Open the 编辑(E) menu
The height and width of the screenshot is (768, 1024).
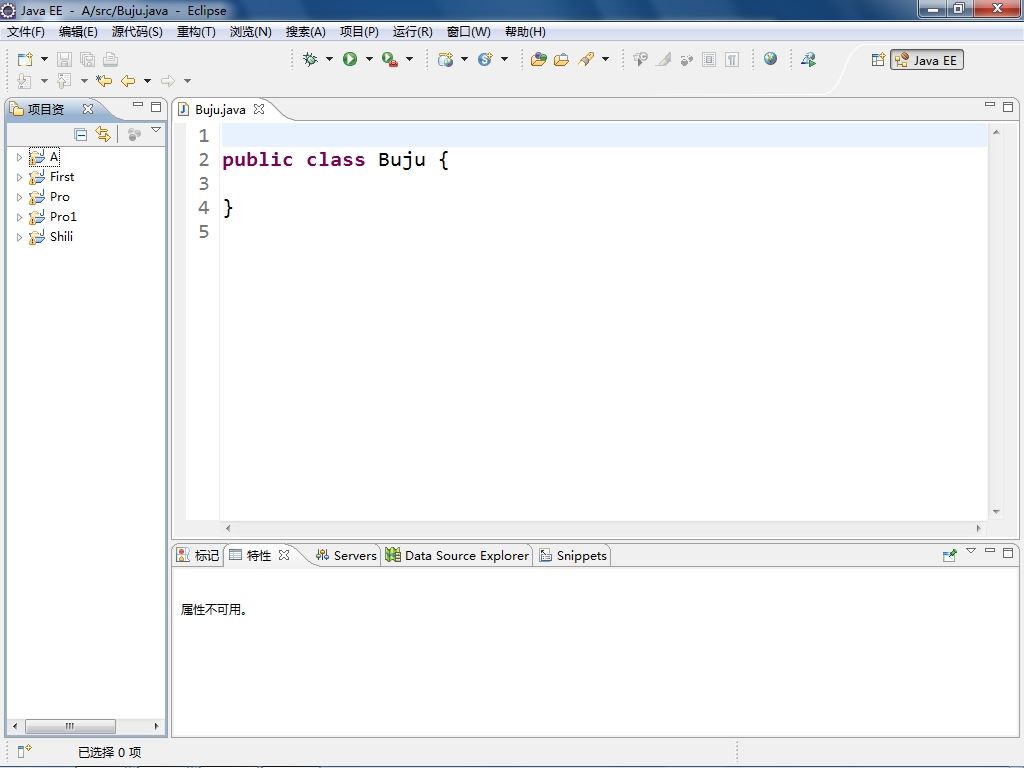[78, 32]
